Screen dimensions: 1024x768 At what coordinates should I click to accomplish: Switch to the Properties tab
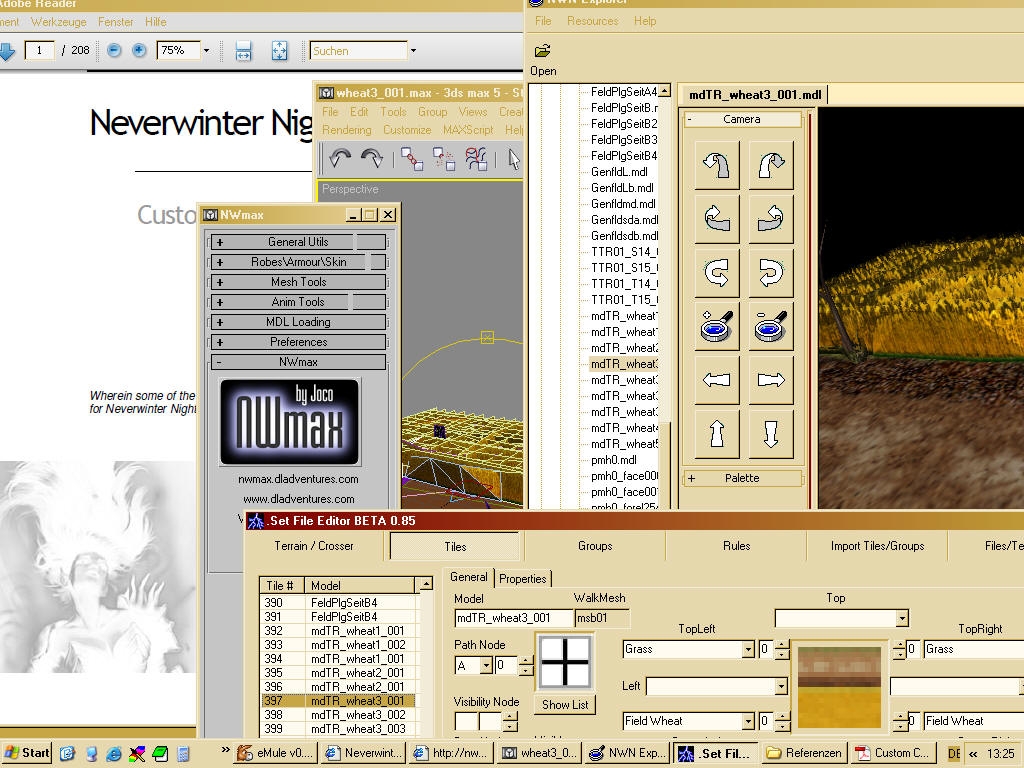(x=523, y=579)
